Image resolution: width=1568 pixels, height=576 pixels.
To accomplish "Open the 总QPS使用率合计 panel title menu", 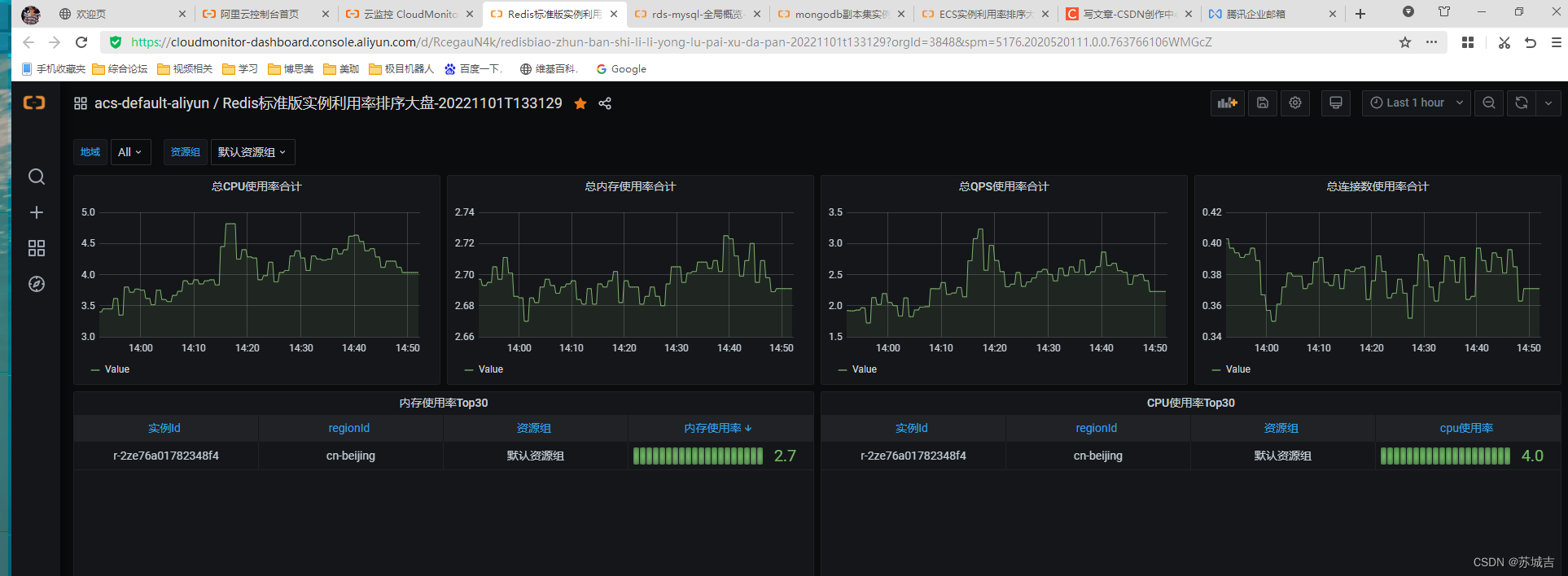I will click(1004, 186).
